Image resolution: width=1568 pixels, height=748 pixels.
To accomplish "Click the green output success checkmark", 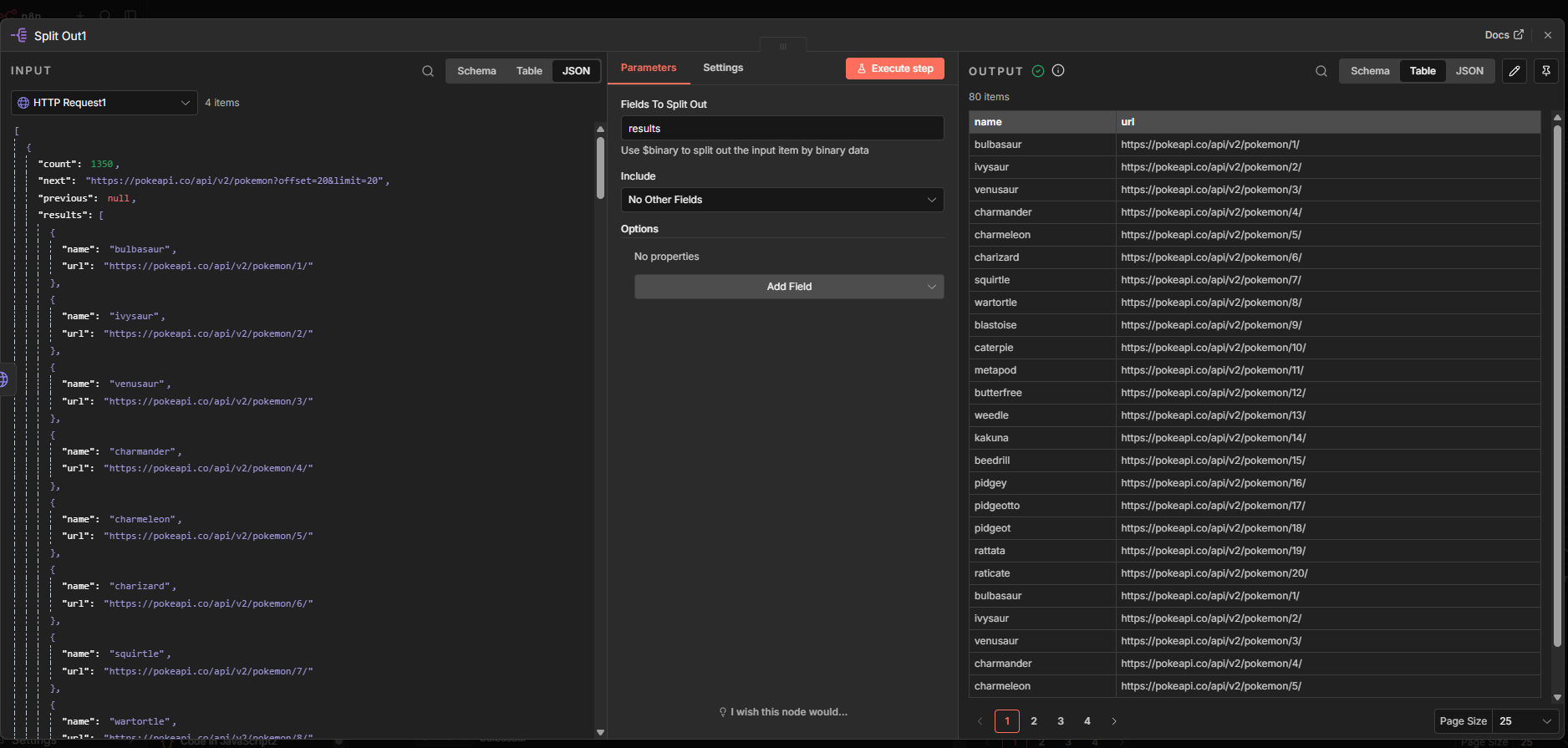I will [x=1038, y=71].
